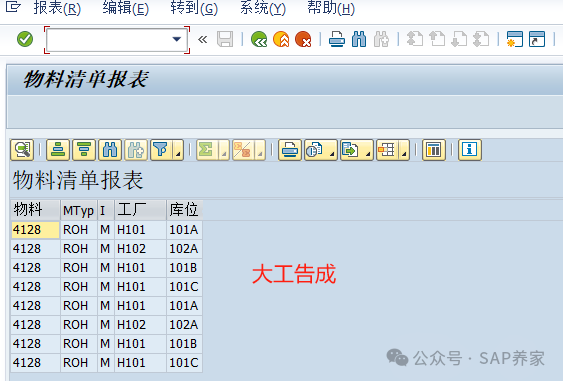Open the 转到(G) menu
This screenshot has width=563, height=381.
[x=194, y=8]
